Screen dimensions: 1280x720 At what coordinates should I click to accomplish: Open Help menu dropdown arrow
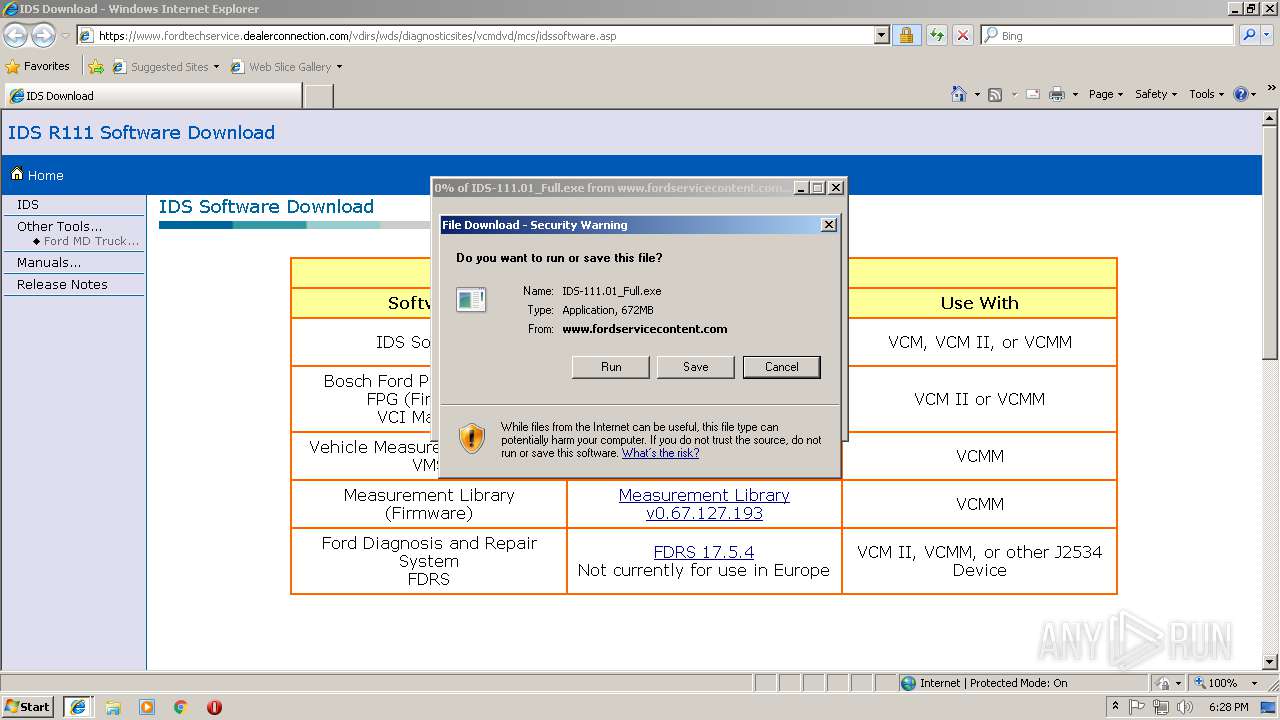[x=1254, y=94]
